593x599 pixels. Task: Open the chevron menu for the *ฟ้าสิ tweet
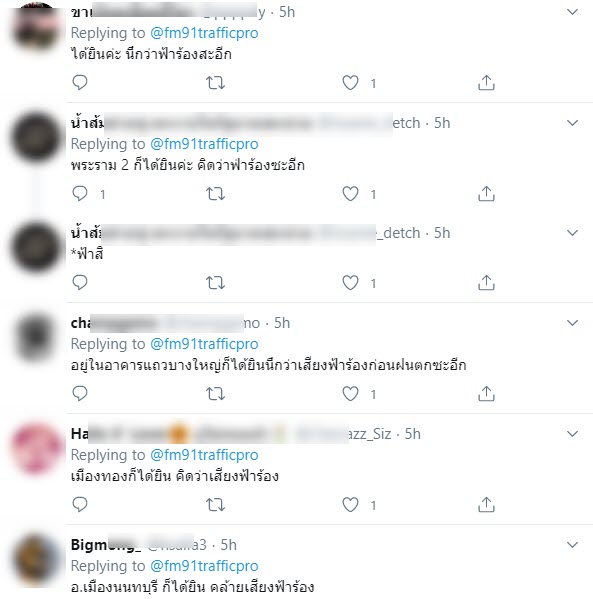572,233
